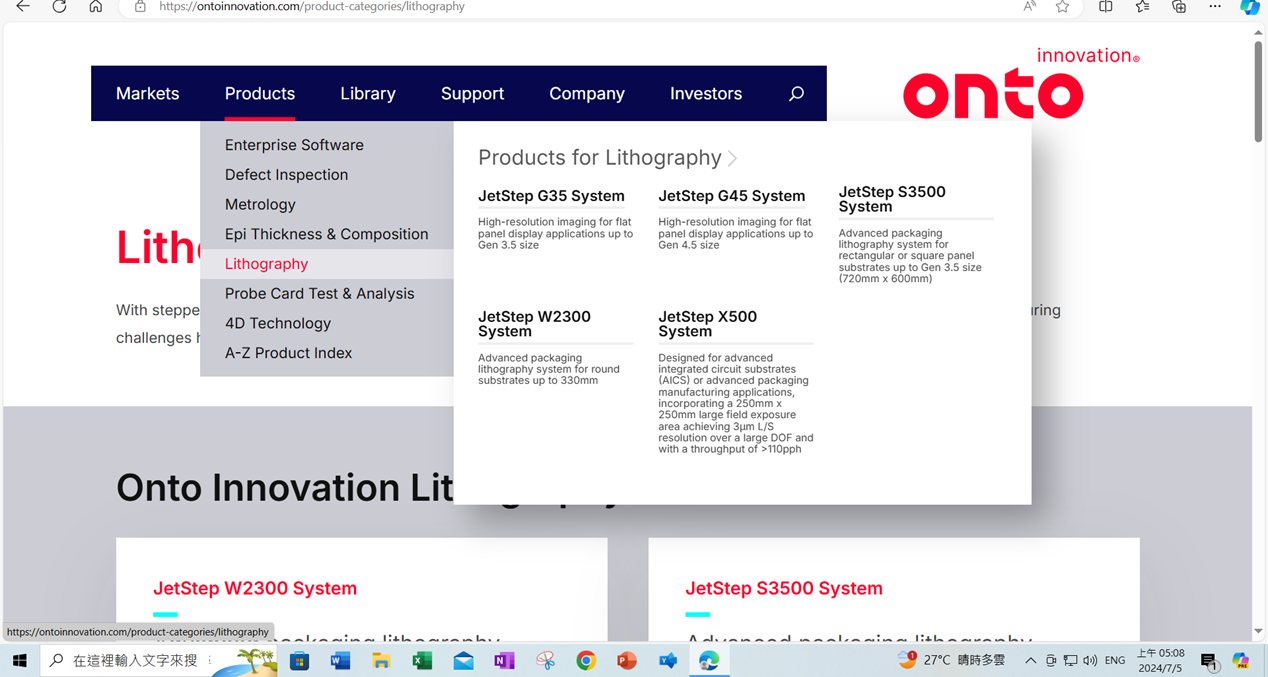Launch PowerPoint from the taskbar

coord(627,661)
